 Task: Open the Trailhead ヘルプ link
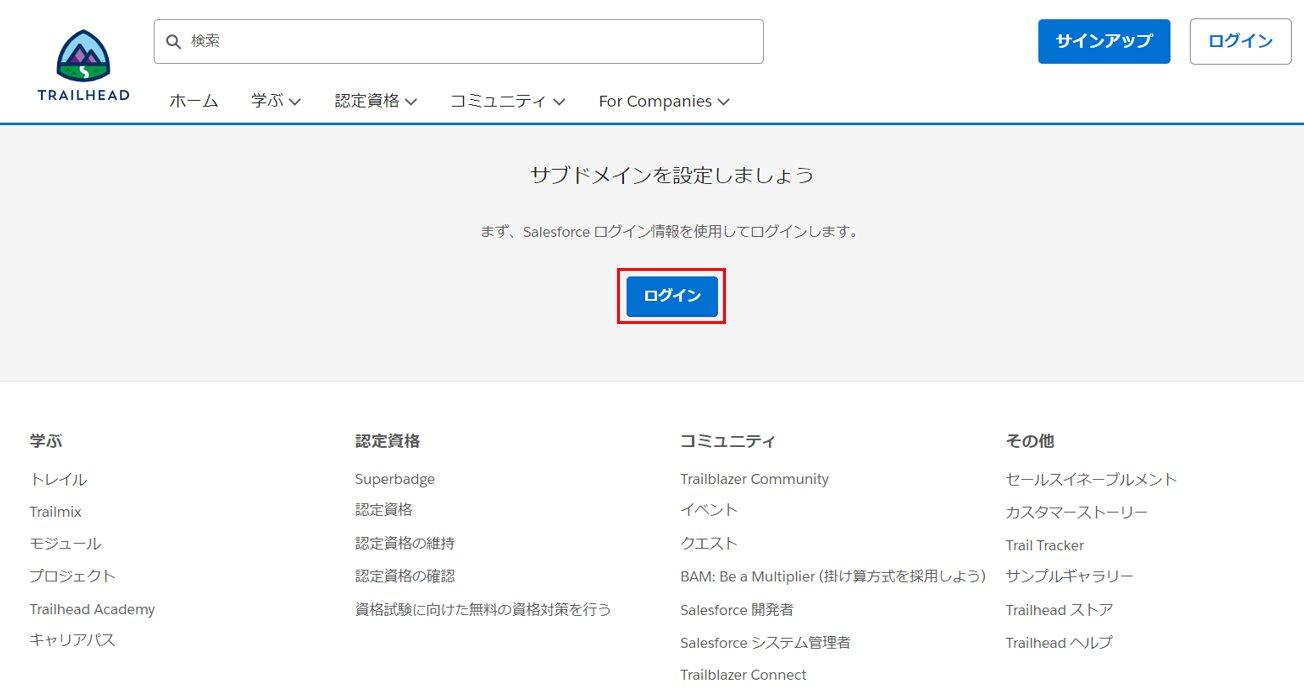coord(1059,642)
